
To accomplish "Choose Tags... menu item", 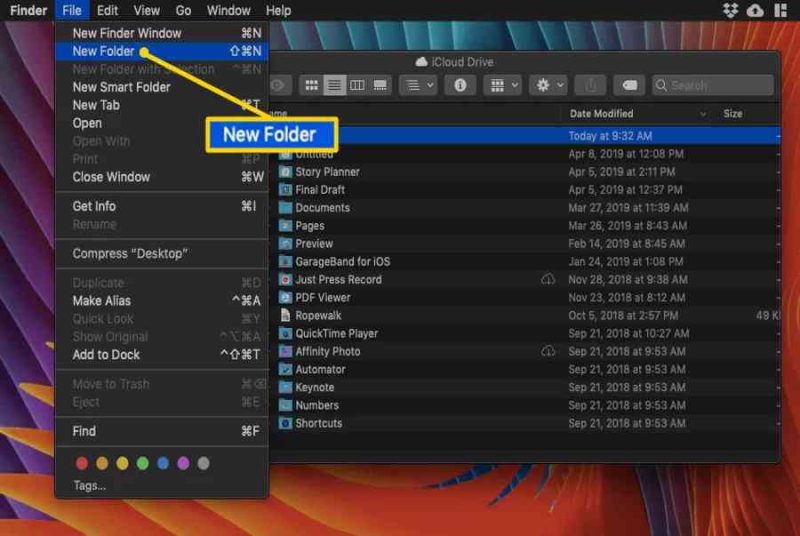I will (162, 486).
